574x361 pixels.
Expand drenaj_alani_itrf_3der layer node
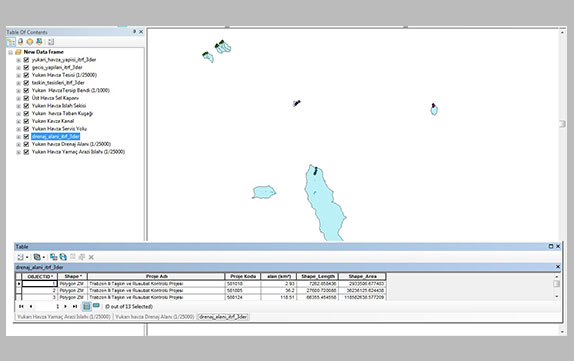[18, 137]
